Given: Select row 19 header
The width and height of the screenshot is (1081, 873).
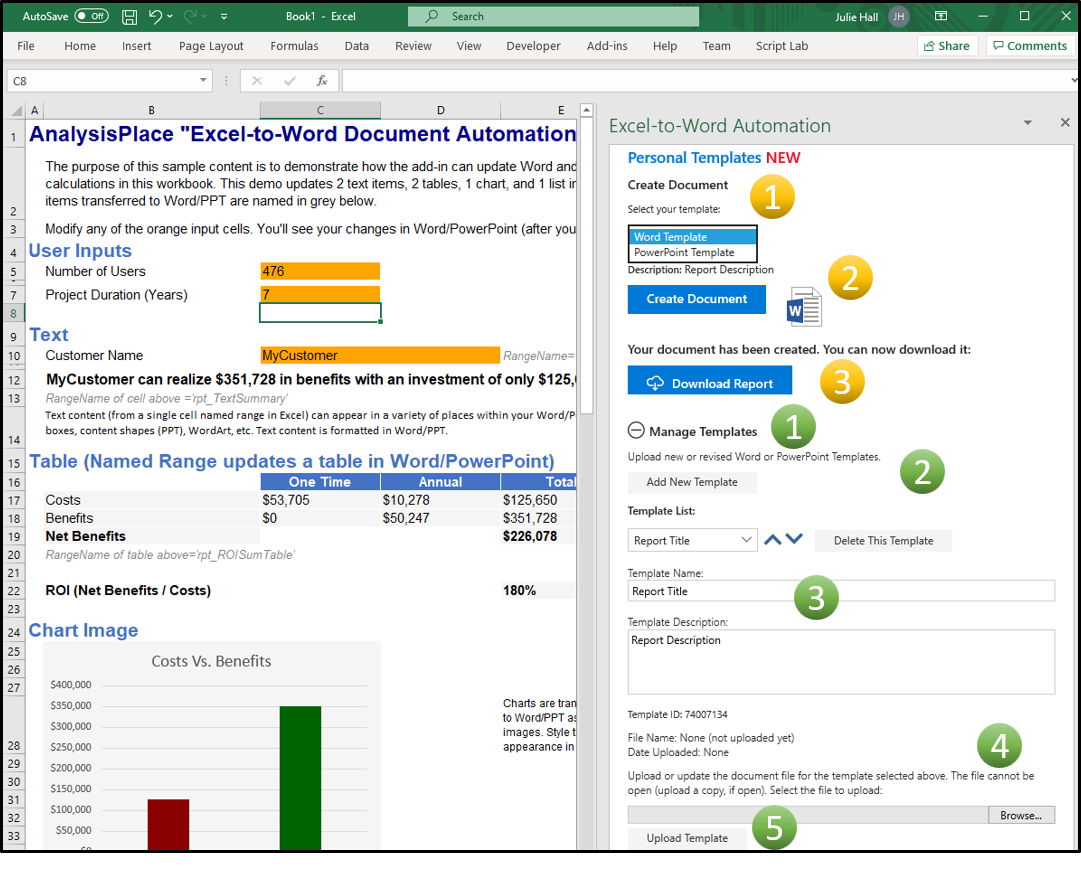Looking at the screenshot, I should click(14, 536).
